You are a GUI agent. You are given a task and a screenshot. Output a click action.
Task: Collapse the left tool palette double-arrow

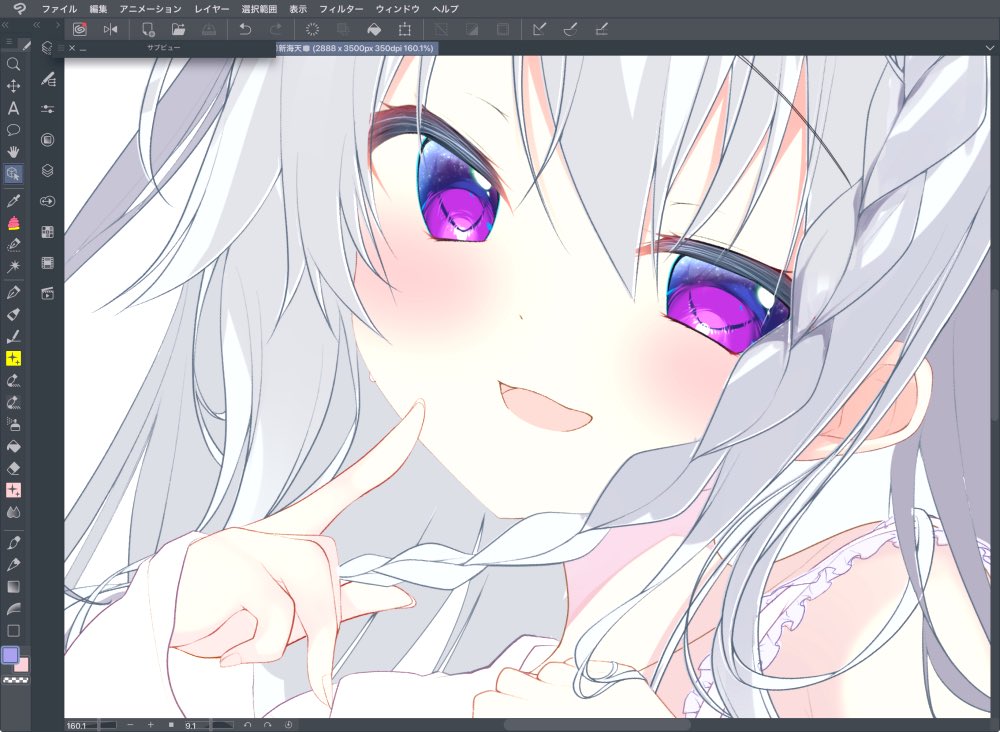click(x=5, y=26)
